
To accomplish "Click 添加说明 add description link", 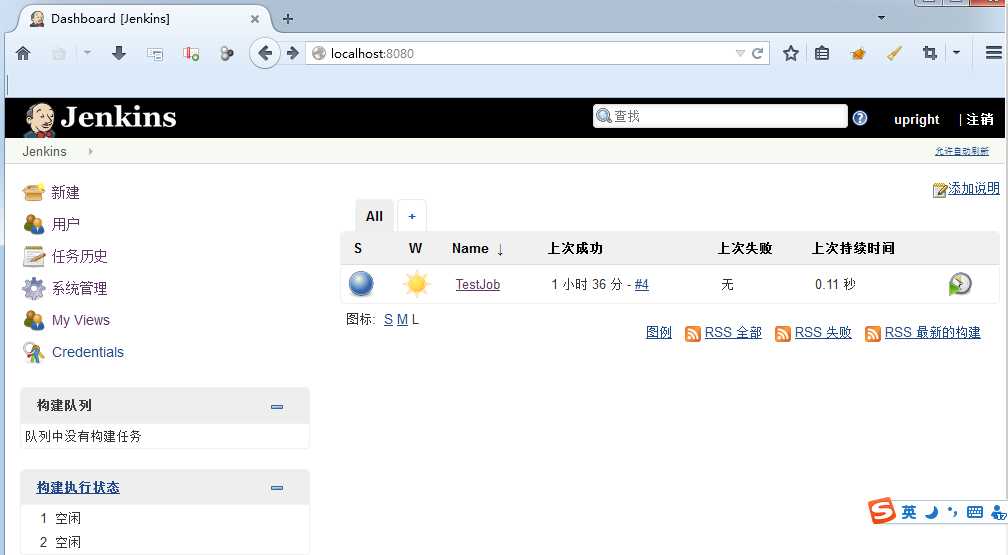I will pos(974,188).
